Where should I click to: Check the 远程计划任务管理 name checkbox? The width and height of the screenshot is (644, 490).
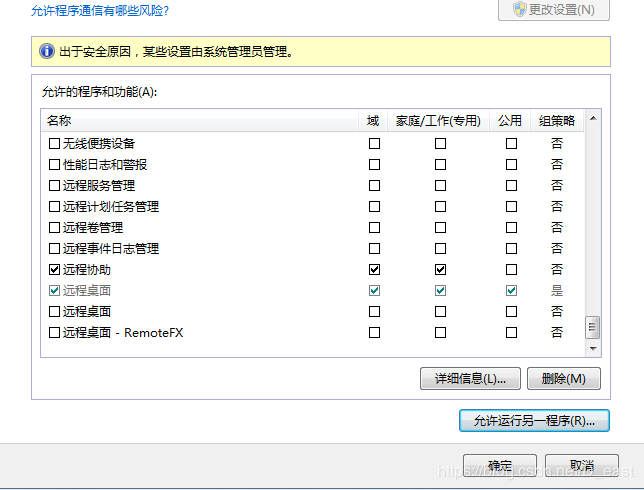tap(54, 206)
